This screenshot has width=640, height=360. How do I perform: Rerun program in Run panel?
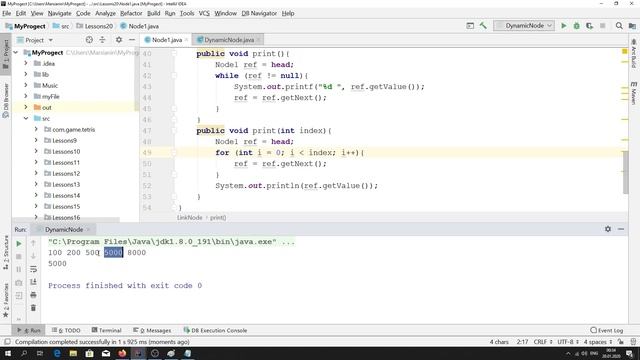[x=19, y=244]
